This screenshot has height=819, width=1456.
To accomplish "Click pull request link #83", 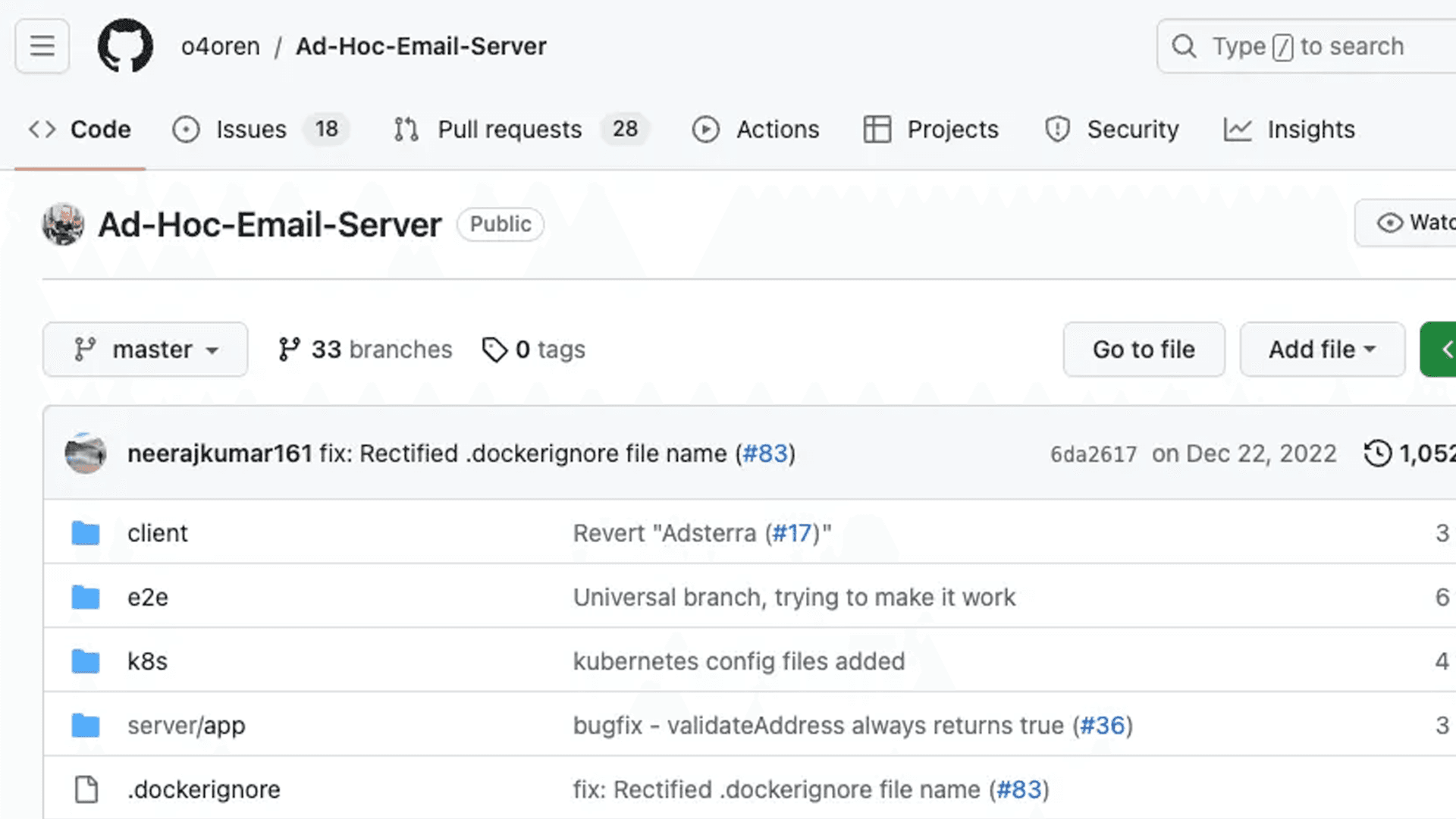I will [766, 454].
